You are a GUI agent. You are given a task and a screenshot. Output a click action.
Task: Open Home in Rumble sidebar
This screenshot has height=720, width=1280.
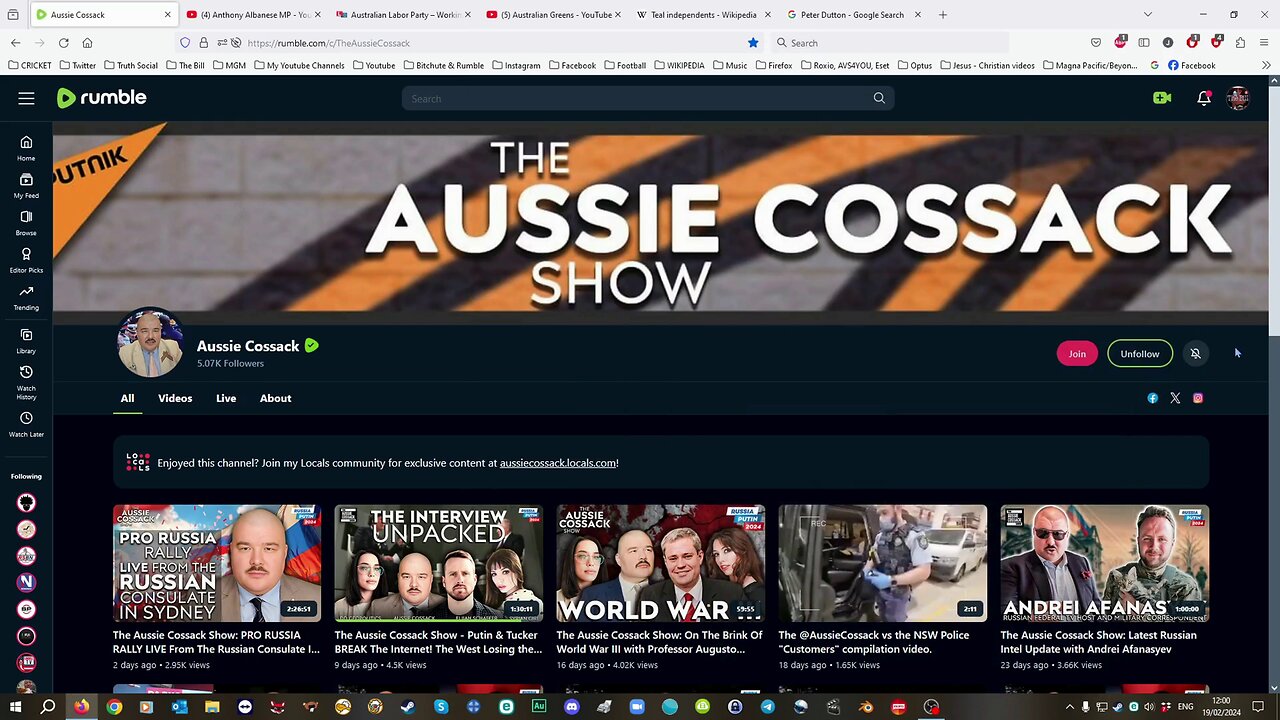pyautogui.click(x=26, y=148)
